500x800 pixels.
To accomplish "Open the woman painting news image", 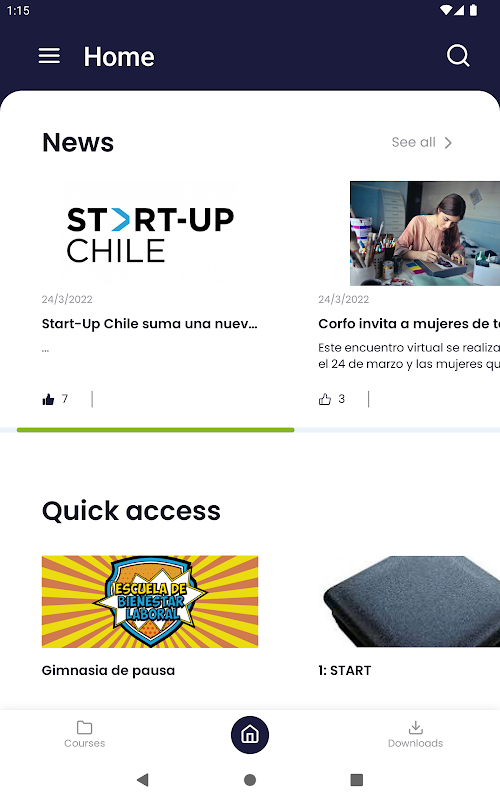I will point(425,233).
